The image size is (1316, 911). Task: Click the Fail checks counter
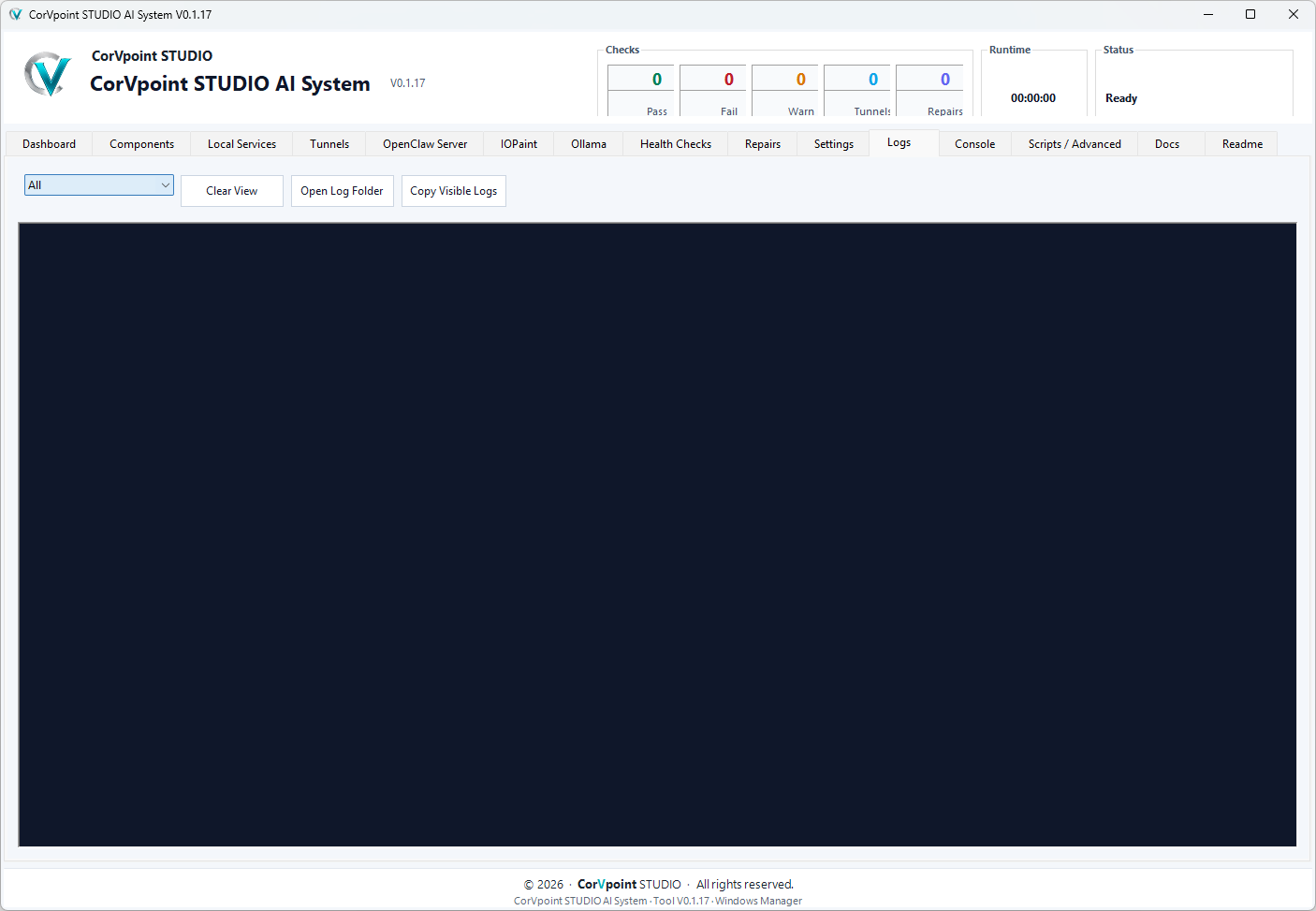[713, 91]
